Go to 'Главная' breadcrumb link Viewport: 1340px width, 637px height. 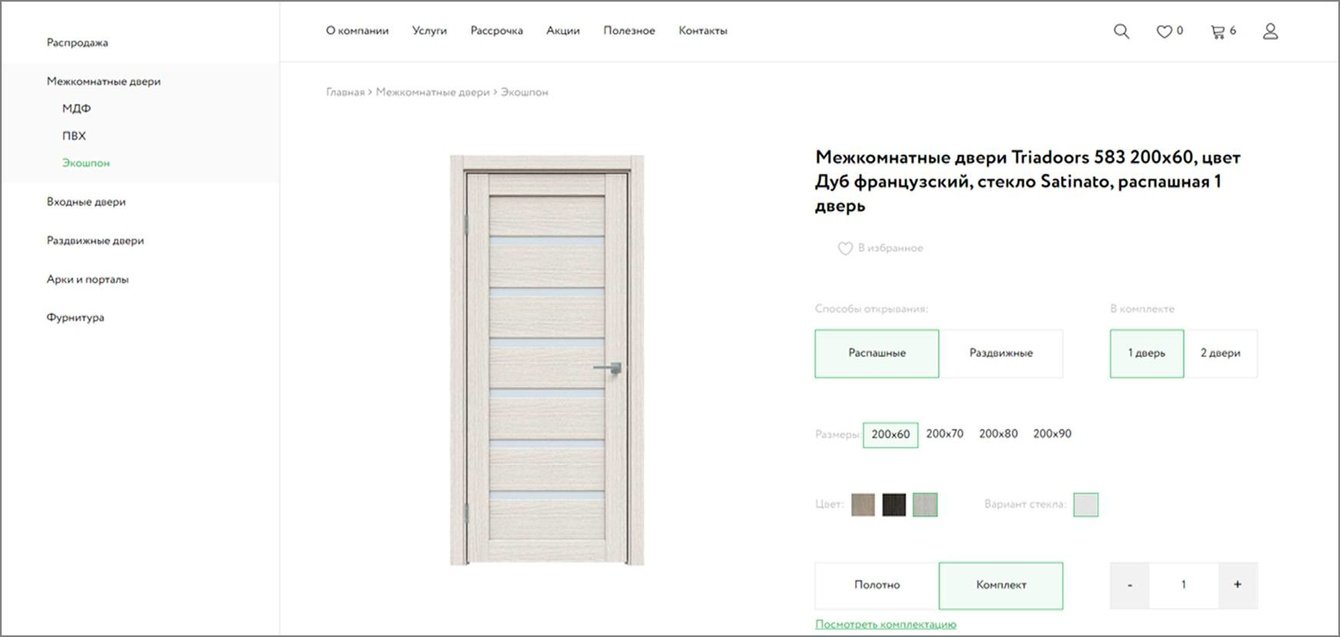(x=345, y=92)
